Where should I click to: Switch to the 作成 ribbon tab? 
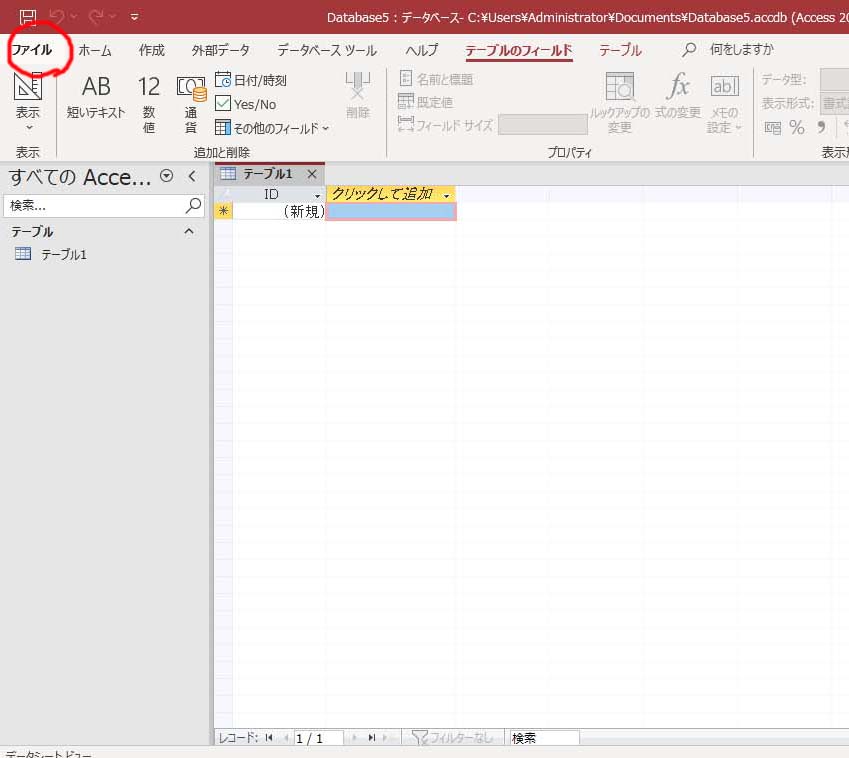pyautogui.click(x=152, y=50)
